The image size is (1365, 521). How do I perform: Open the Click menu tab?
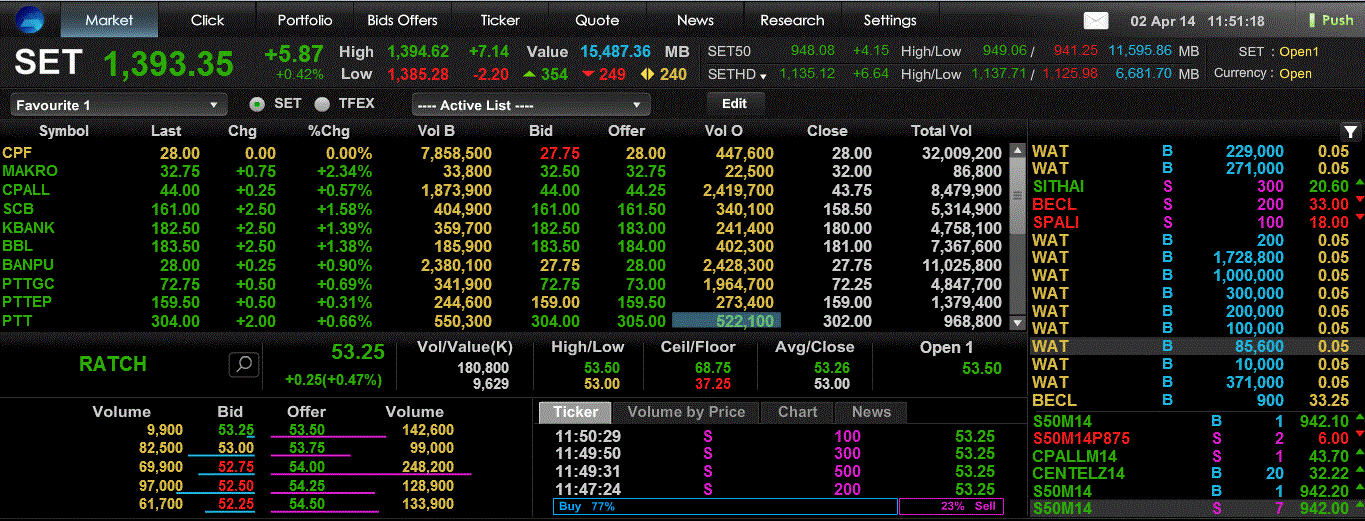tap(208, 20)
